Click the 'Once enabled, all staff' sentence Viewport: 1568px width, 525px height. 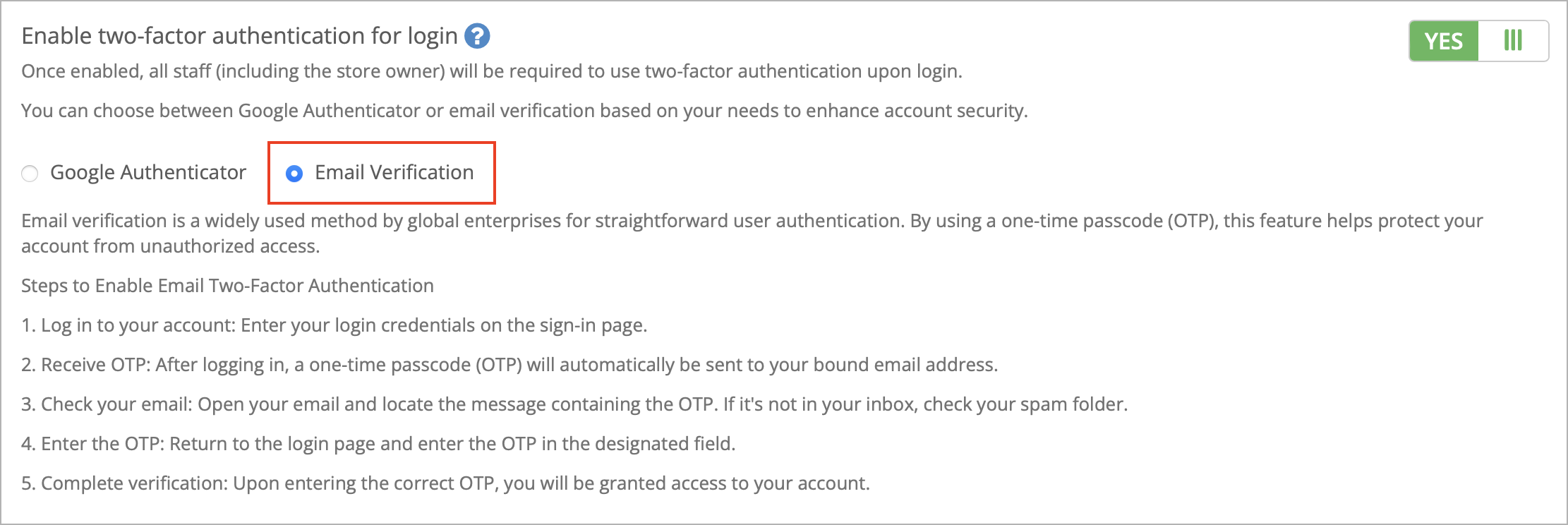pos(491,71)
